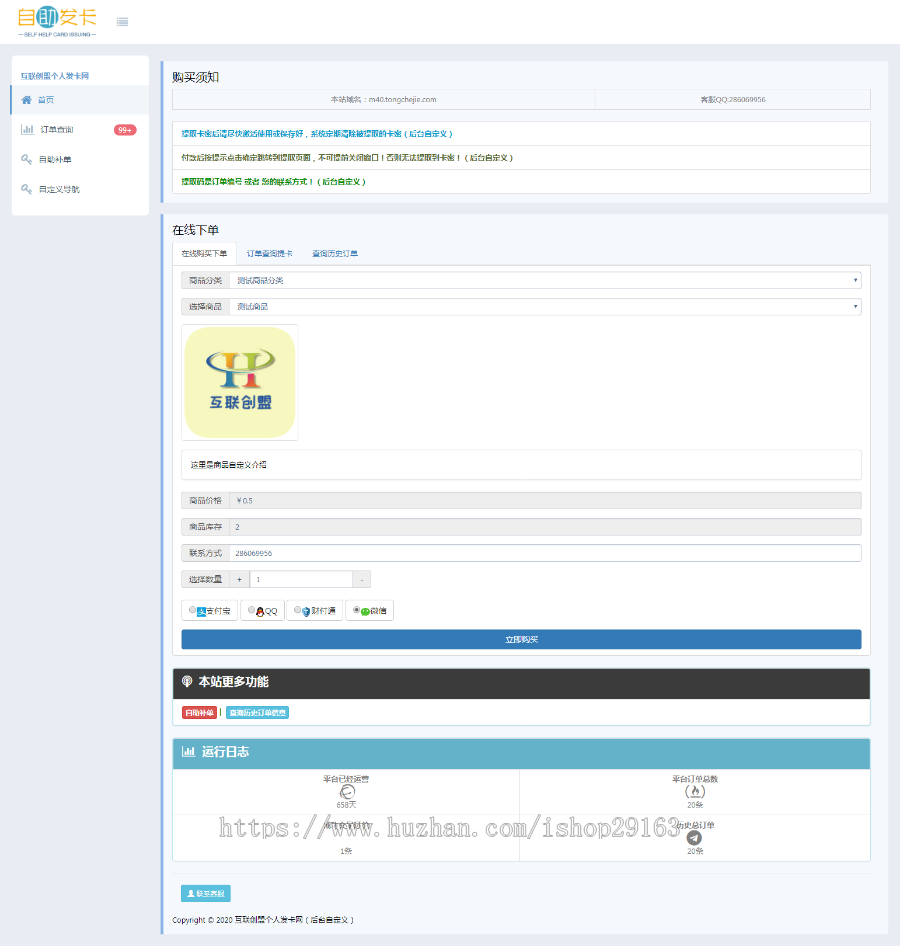Image resolution: width=900 pixels, height=946 pixels.
Task: Switch to the 订单查询提卡 tab
Action: click(x=270, y=253)
